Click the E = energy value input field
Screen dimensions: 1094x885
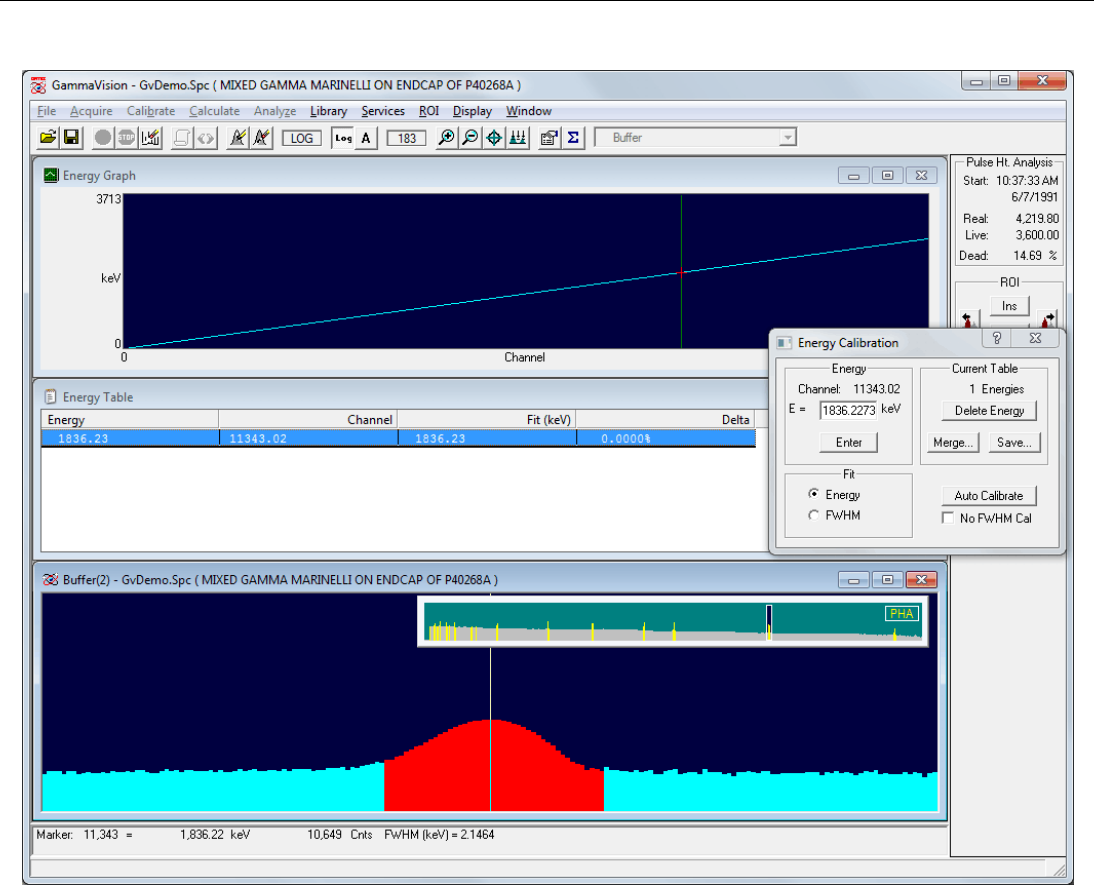[x=847, y=410]
